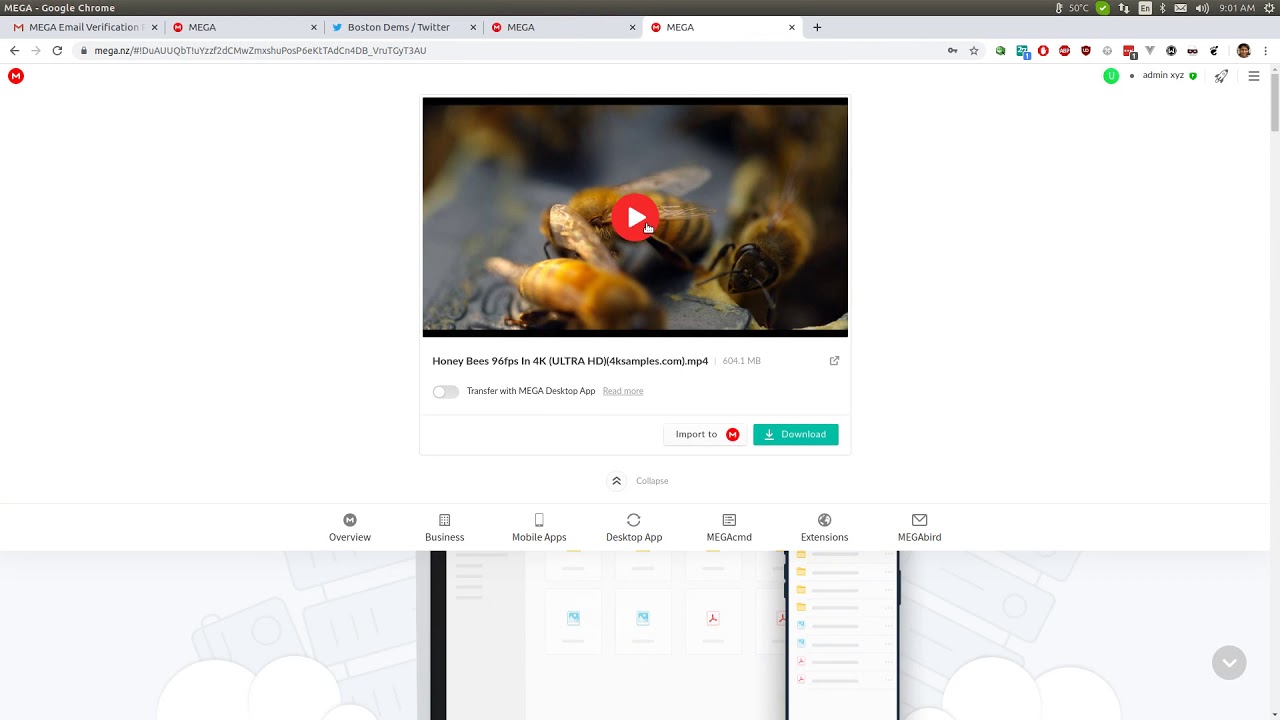The width and height of the screenshot is (1280, 720).
Task: Open the Read more link
Action: 623,391
